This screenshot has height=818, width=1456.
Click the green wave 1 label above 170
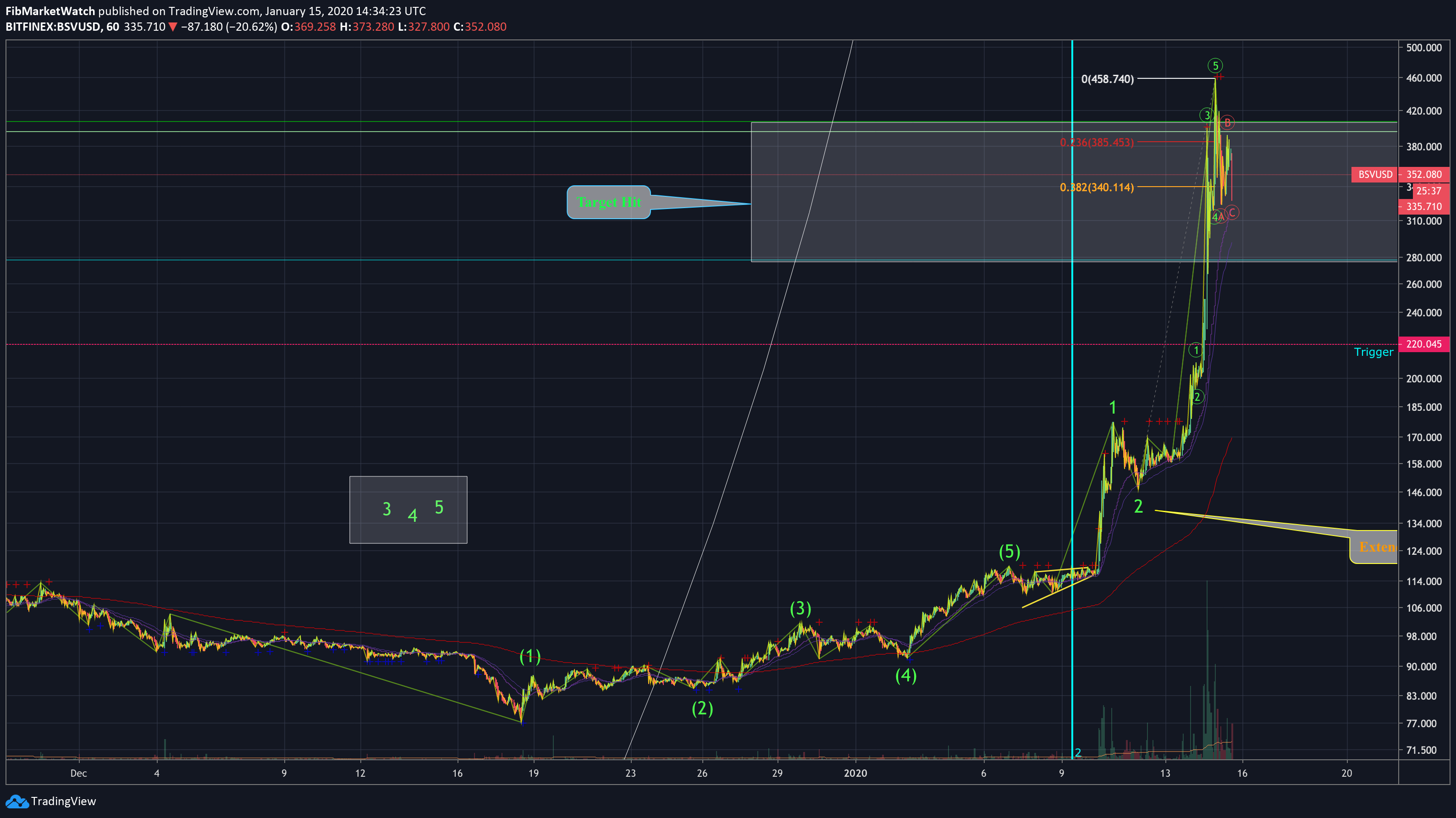pyautogui.click(x=1112, y=407)
